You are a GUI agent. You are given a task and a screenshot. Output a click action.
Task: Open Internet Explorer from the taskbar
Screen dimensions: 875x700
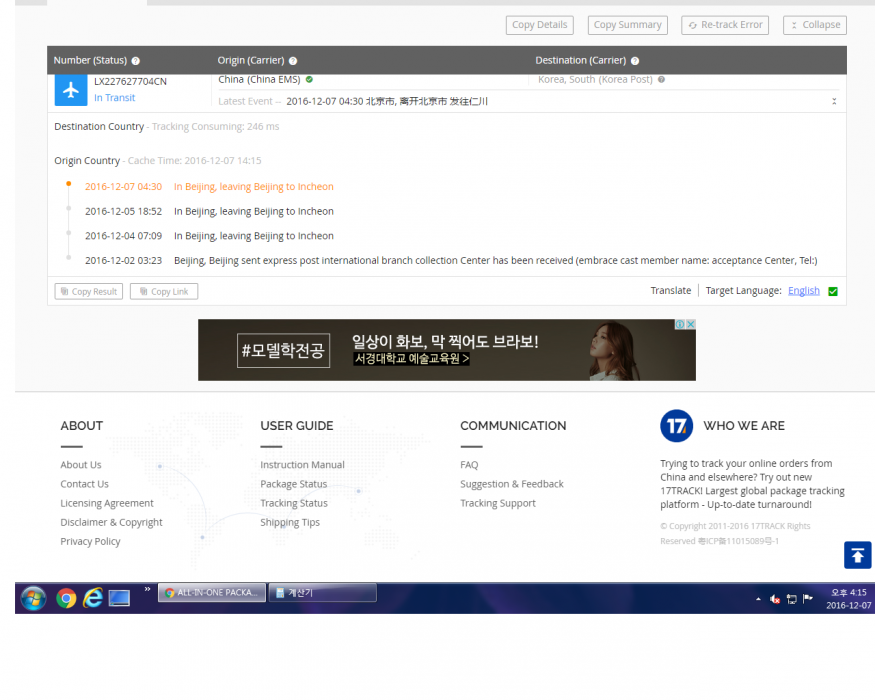93,598
